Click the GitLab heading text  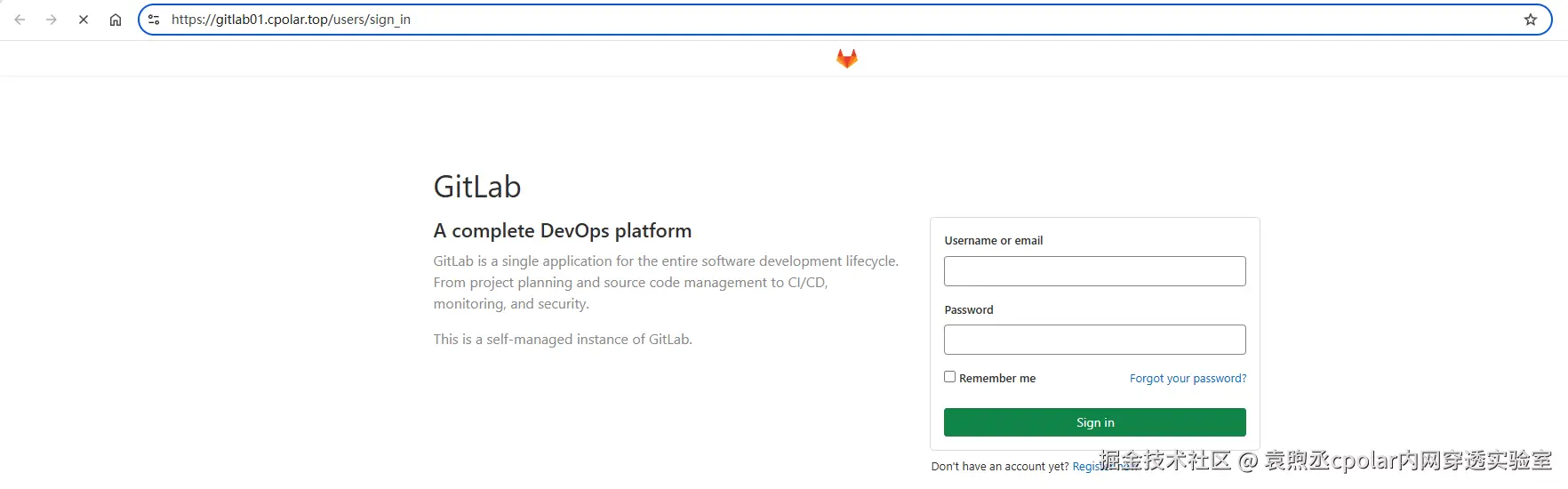[x=477, y=187]
